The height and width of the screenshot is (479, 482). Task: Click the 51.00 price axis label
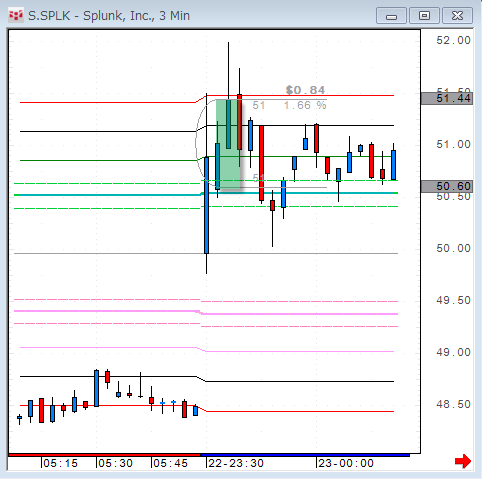453,144
